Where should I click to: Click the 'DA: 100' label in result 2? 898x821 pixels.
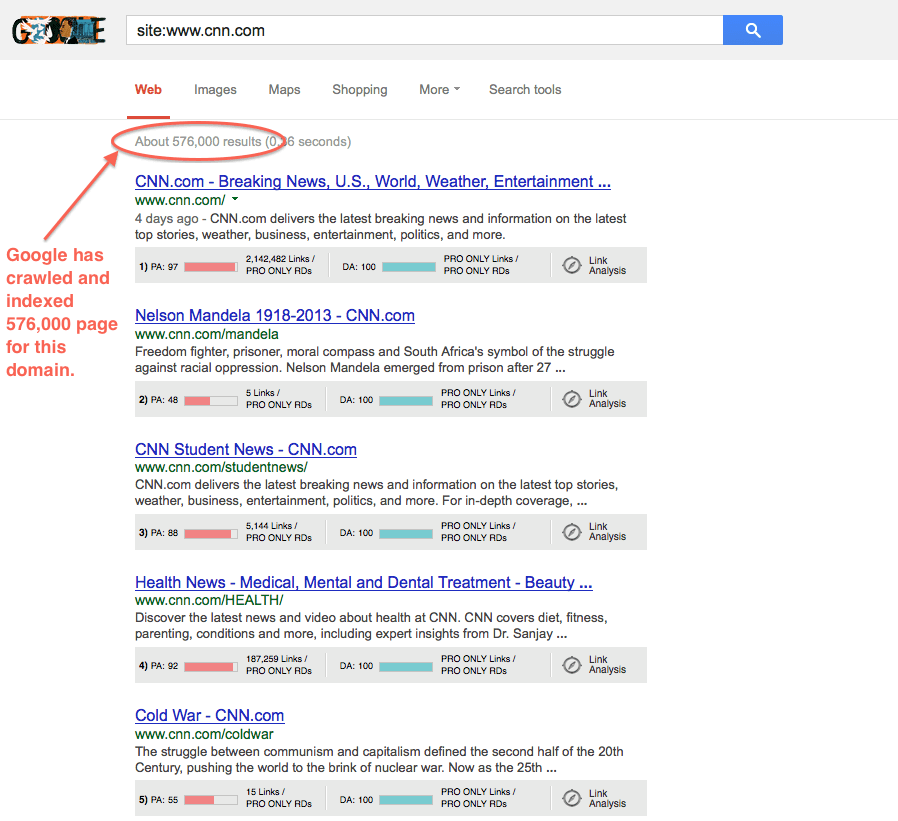point(356,400)
